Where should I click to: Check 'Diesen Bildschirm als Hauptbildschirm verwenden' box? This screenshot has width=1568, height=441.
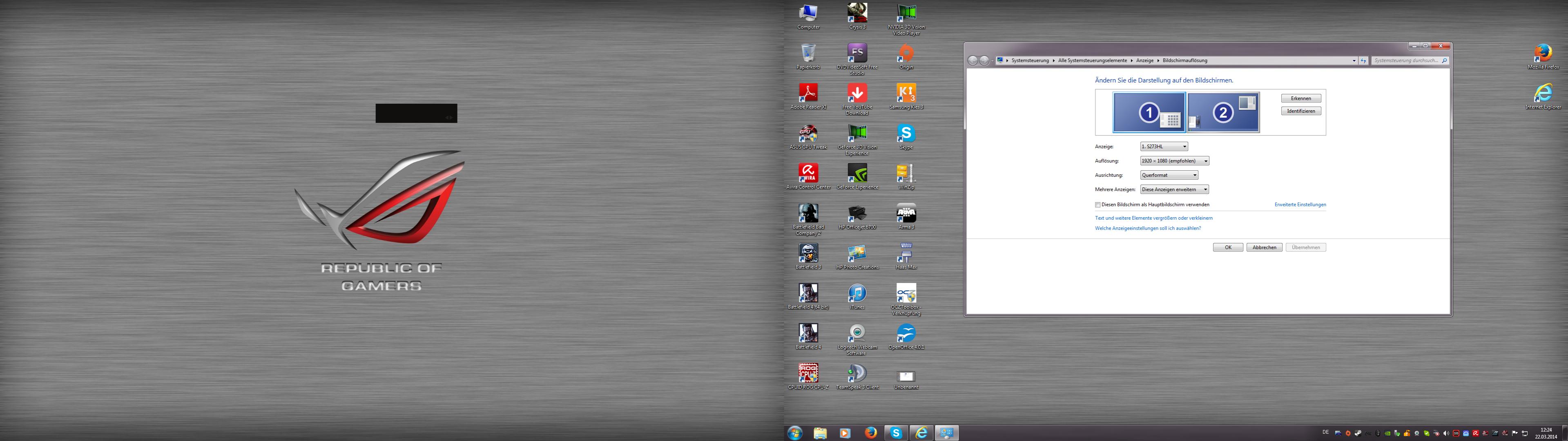[x=1097, y=205]
